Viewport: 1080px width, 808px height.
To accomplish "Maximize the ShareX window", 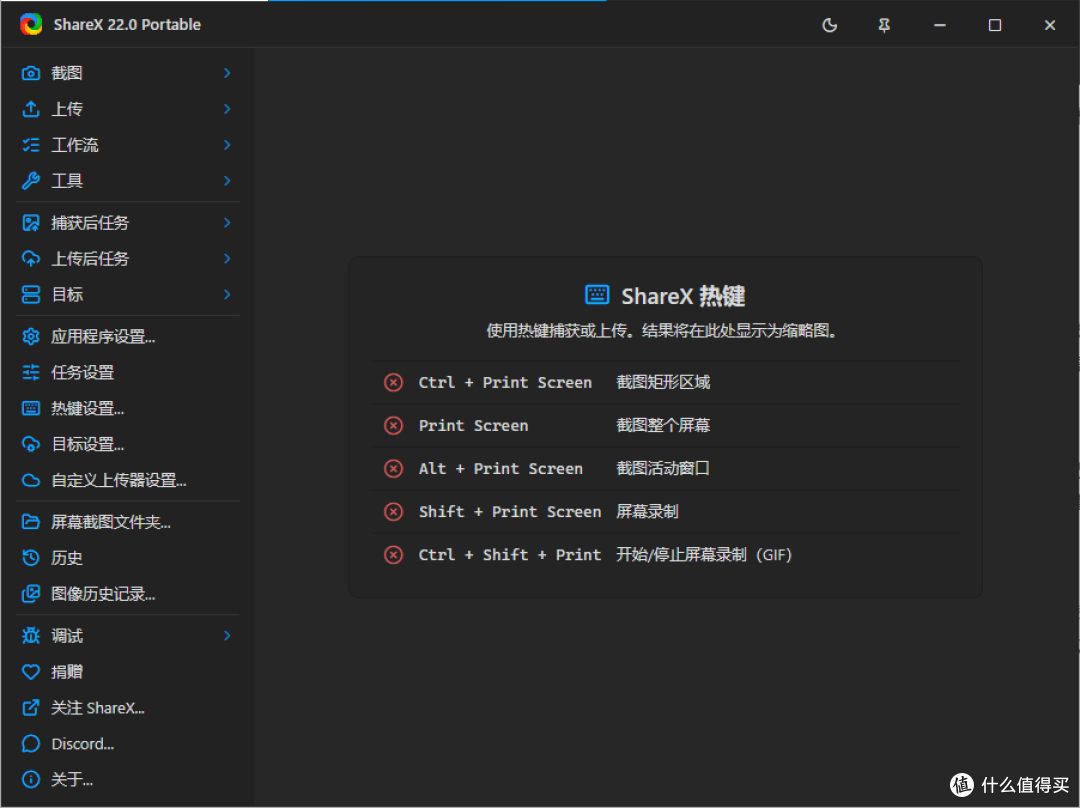I will click(x=995, y=25).
